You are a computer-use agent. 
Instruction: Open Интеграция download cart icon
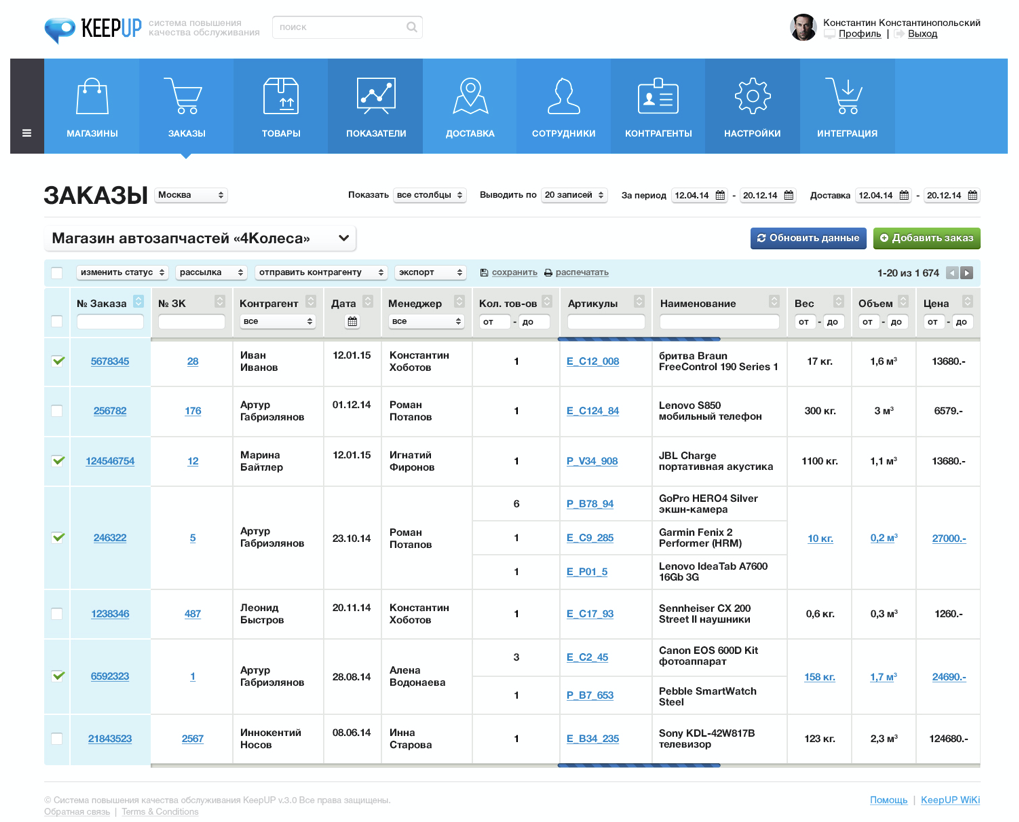tap(846, 97)
